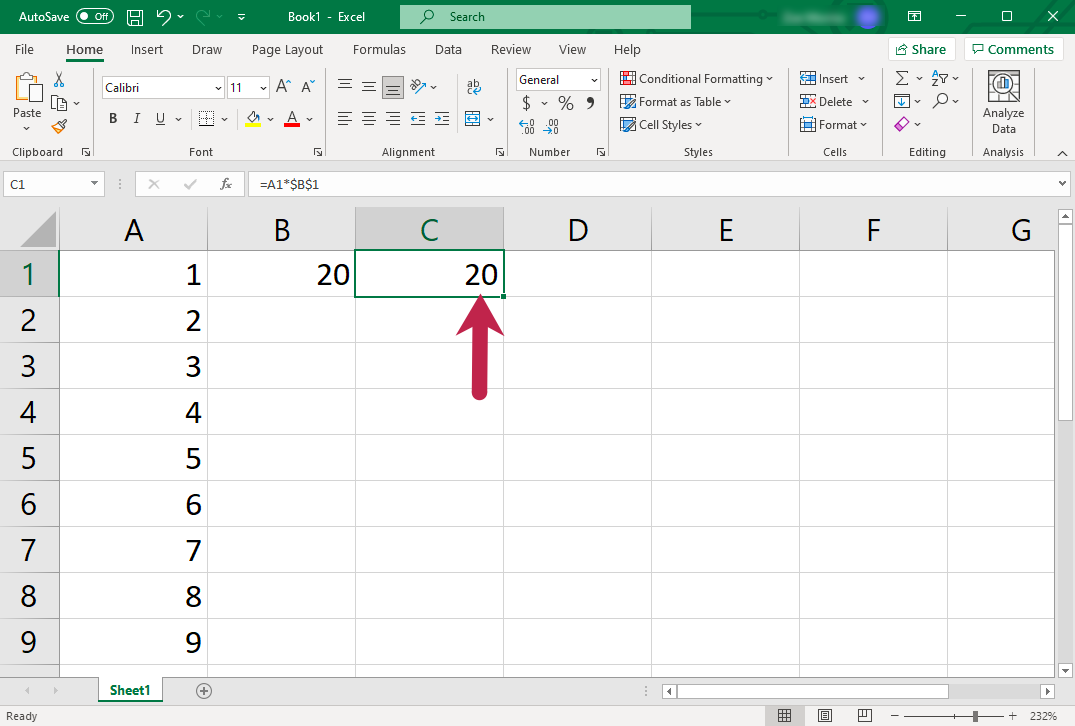Click the Decrease Indent icon

[418, 119]
